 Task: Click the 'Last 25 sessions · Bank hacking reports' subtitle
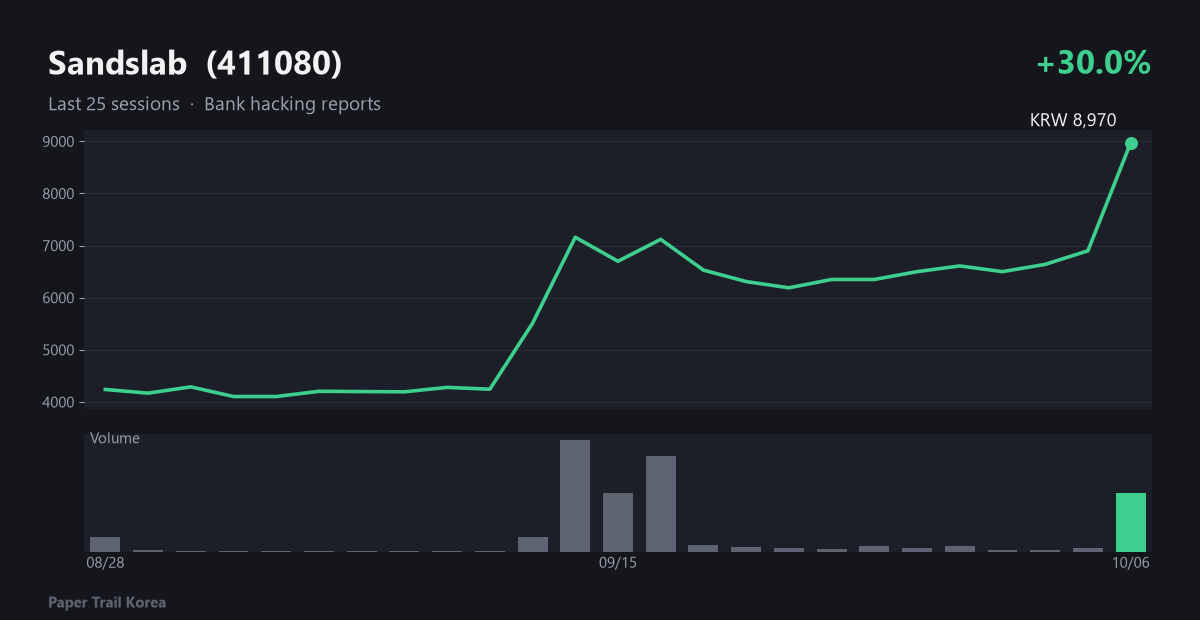point(214,104)
